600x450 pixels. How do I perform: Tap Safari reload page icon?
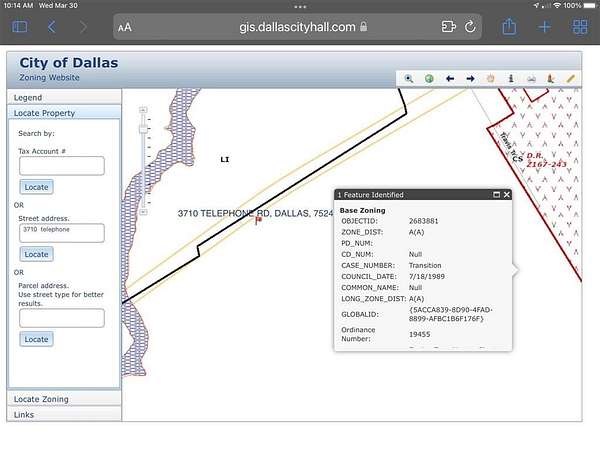(470, 27)
